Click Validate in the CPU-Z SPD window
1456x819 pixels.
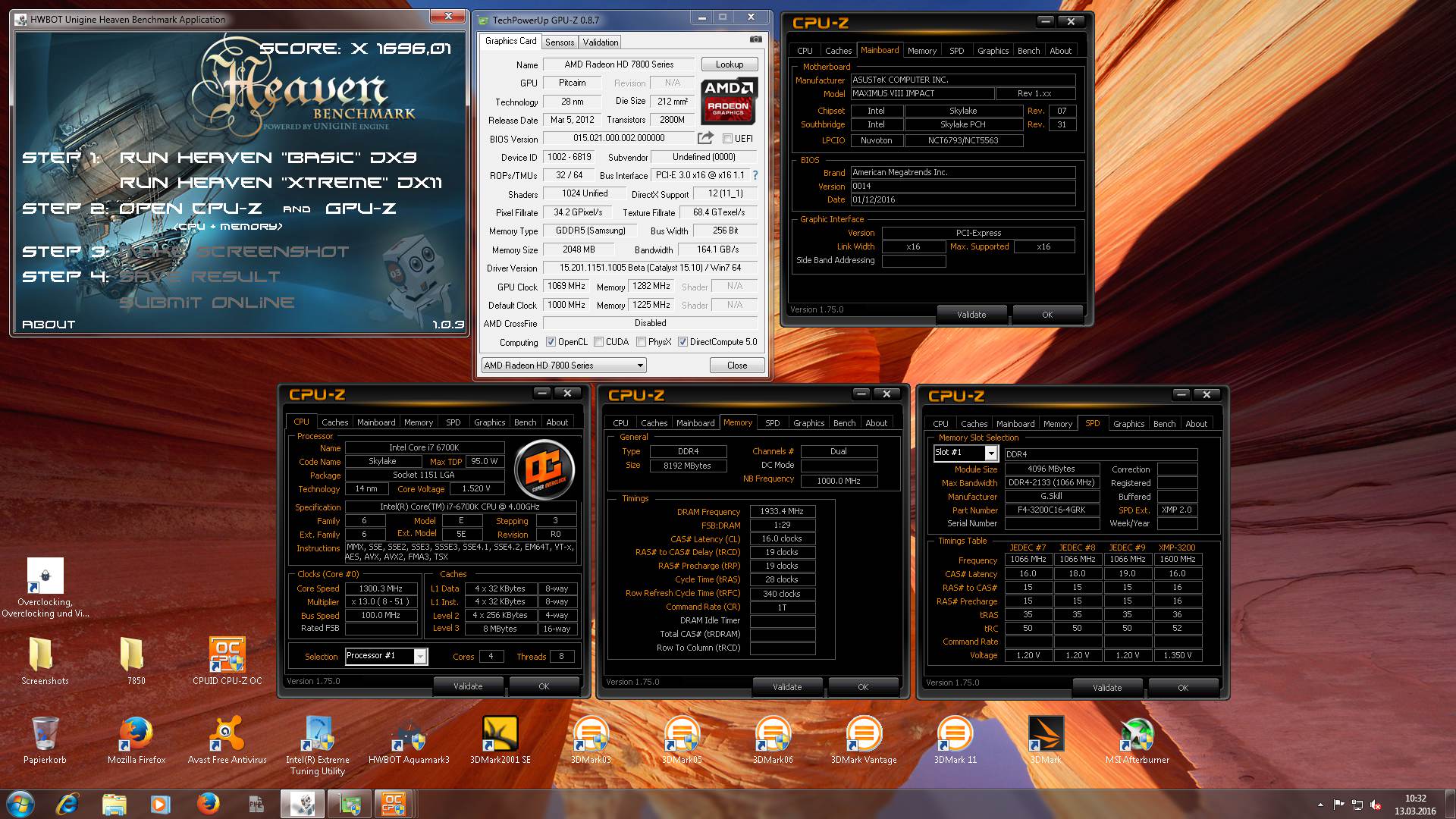[1107, 688]
